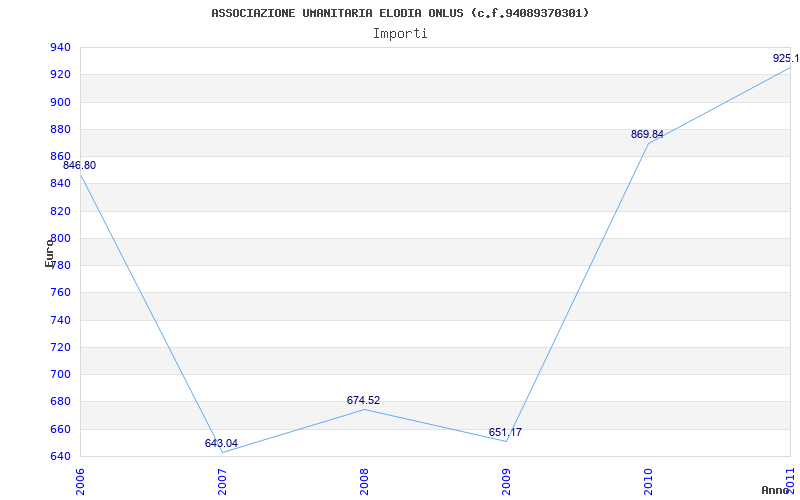Click the 2006 x-axis year label
The height and width of the screenshot is (500, 800).
click(80, 482)
